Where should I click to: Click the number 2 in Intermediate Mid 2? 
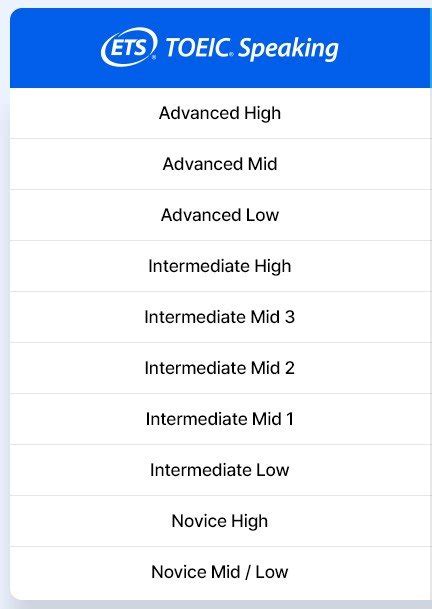click(290, 368)
